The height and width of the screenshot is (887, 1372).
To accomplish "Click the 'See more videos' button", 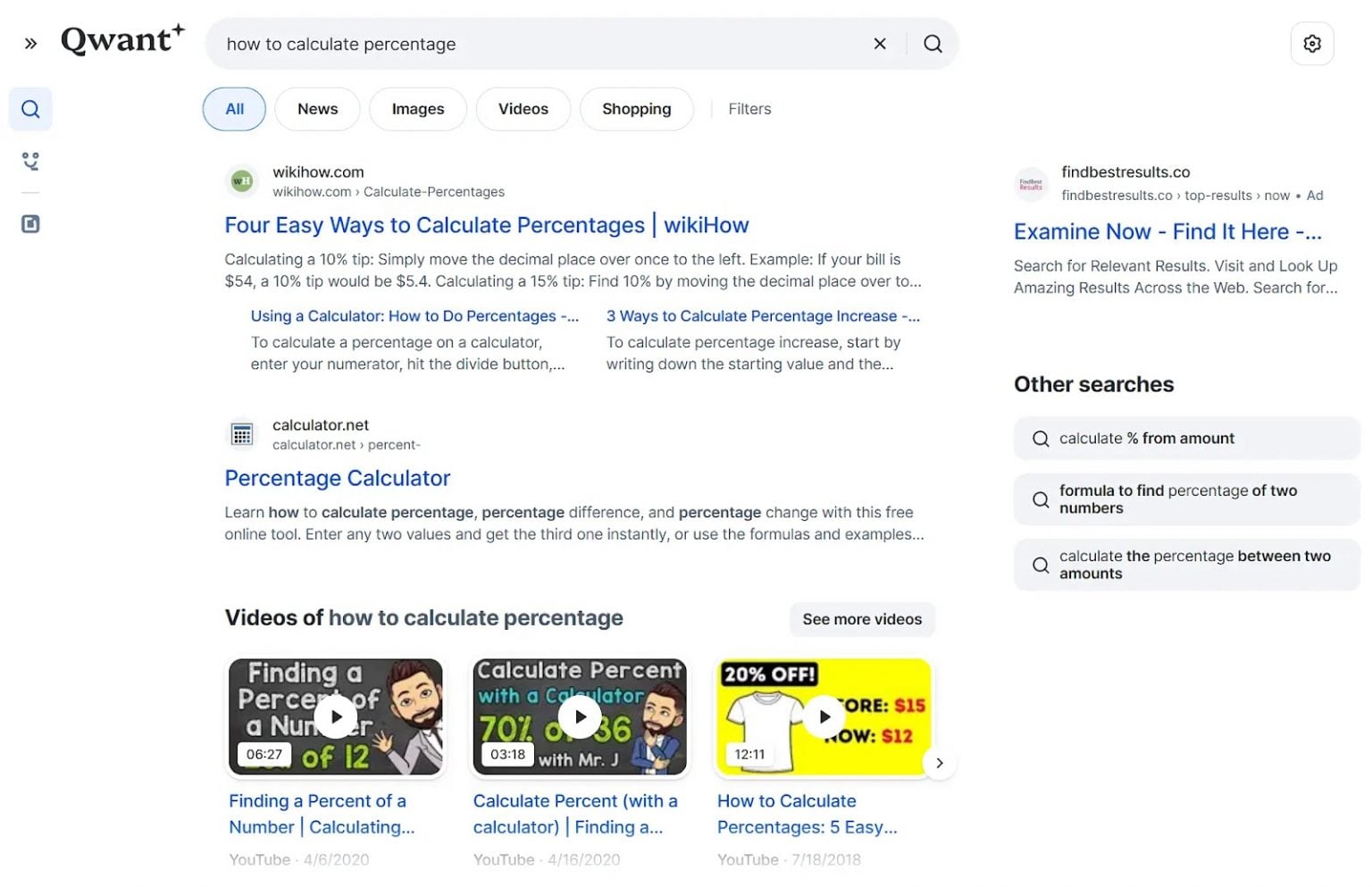I will coord(861,619).
